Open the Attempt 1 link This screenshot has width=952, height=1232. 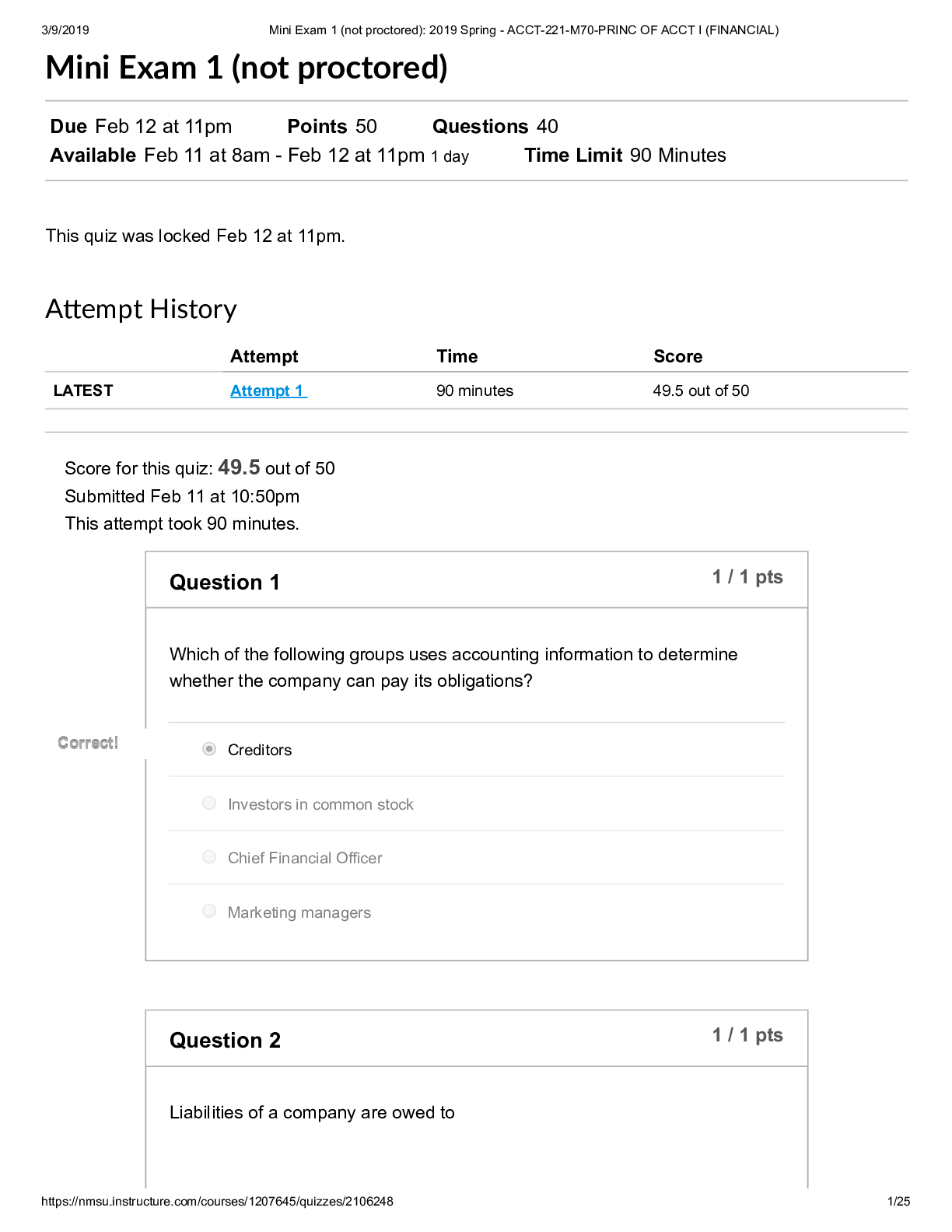(268, 390)
